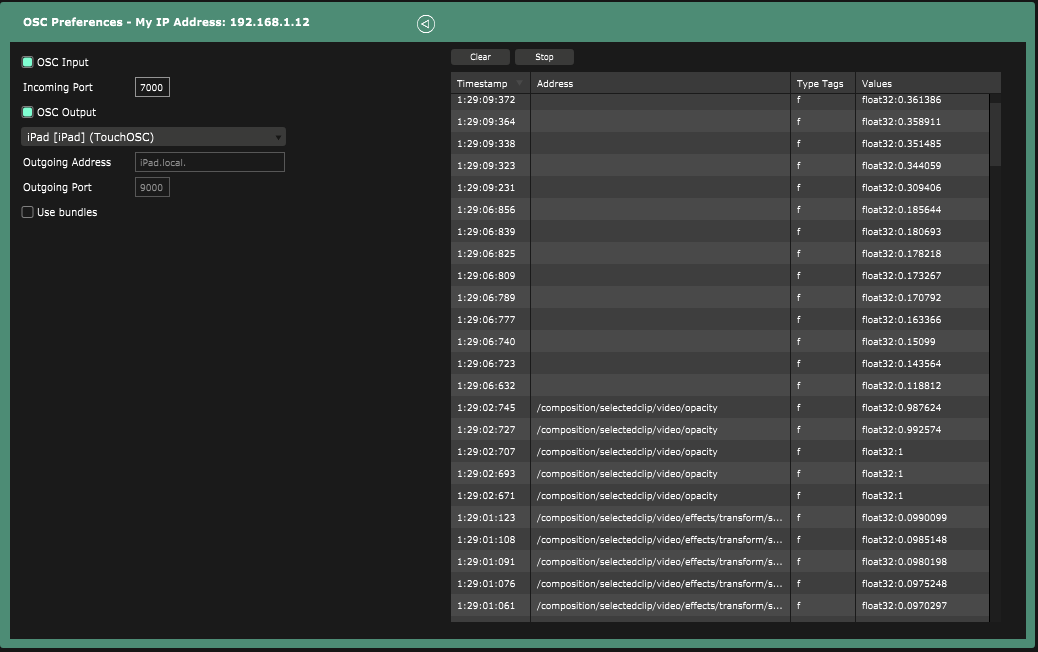
Task: Click the log table's vertical scrollbar thumb
Action: tap(994, 133)
